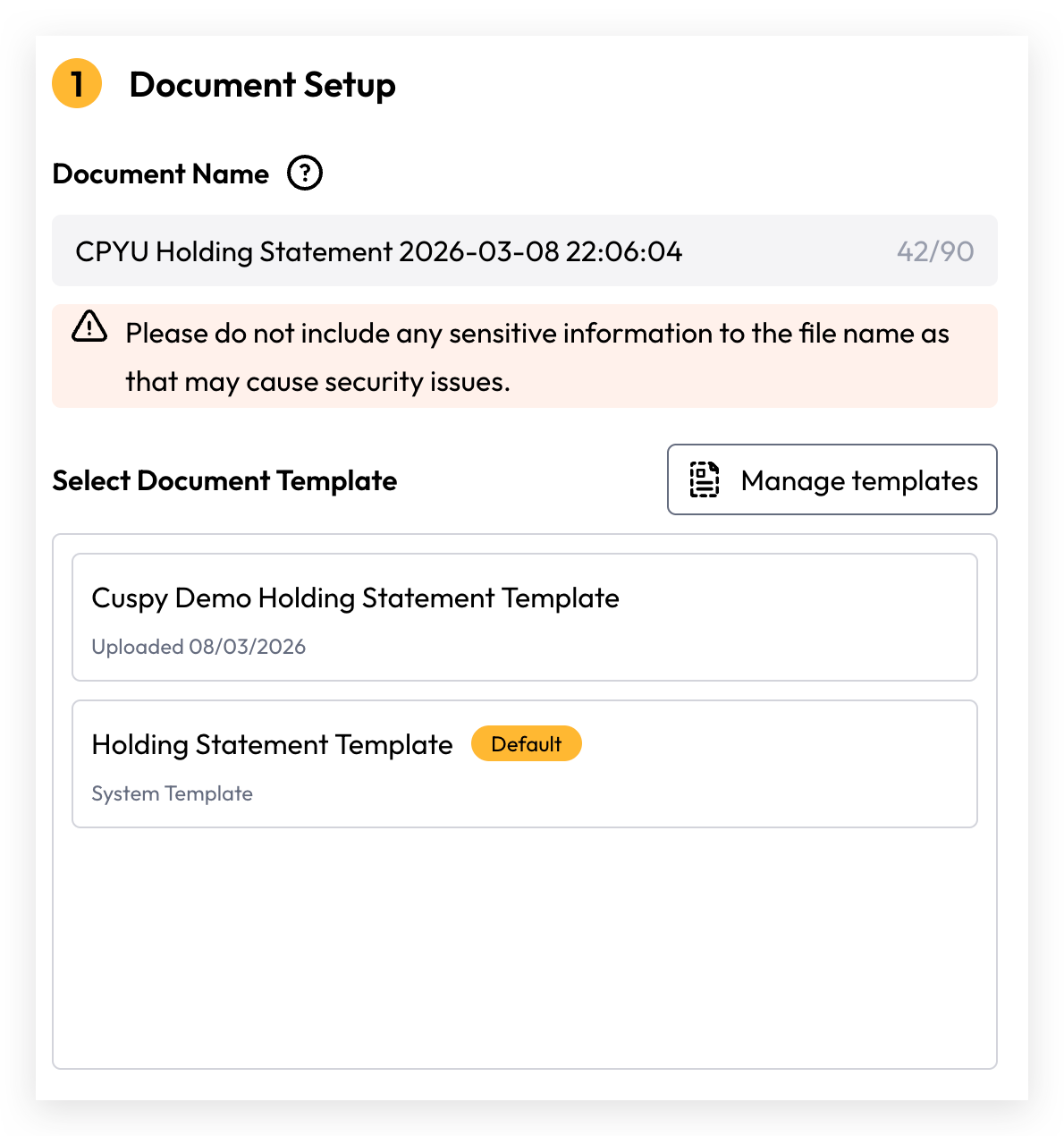Image resolution: width=1064 pixels, height=1136 pixels.
Task: Click the Select Document Template label
Action: coord(224,480)
